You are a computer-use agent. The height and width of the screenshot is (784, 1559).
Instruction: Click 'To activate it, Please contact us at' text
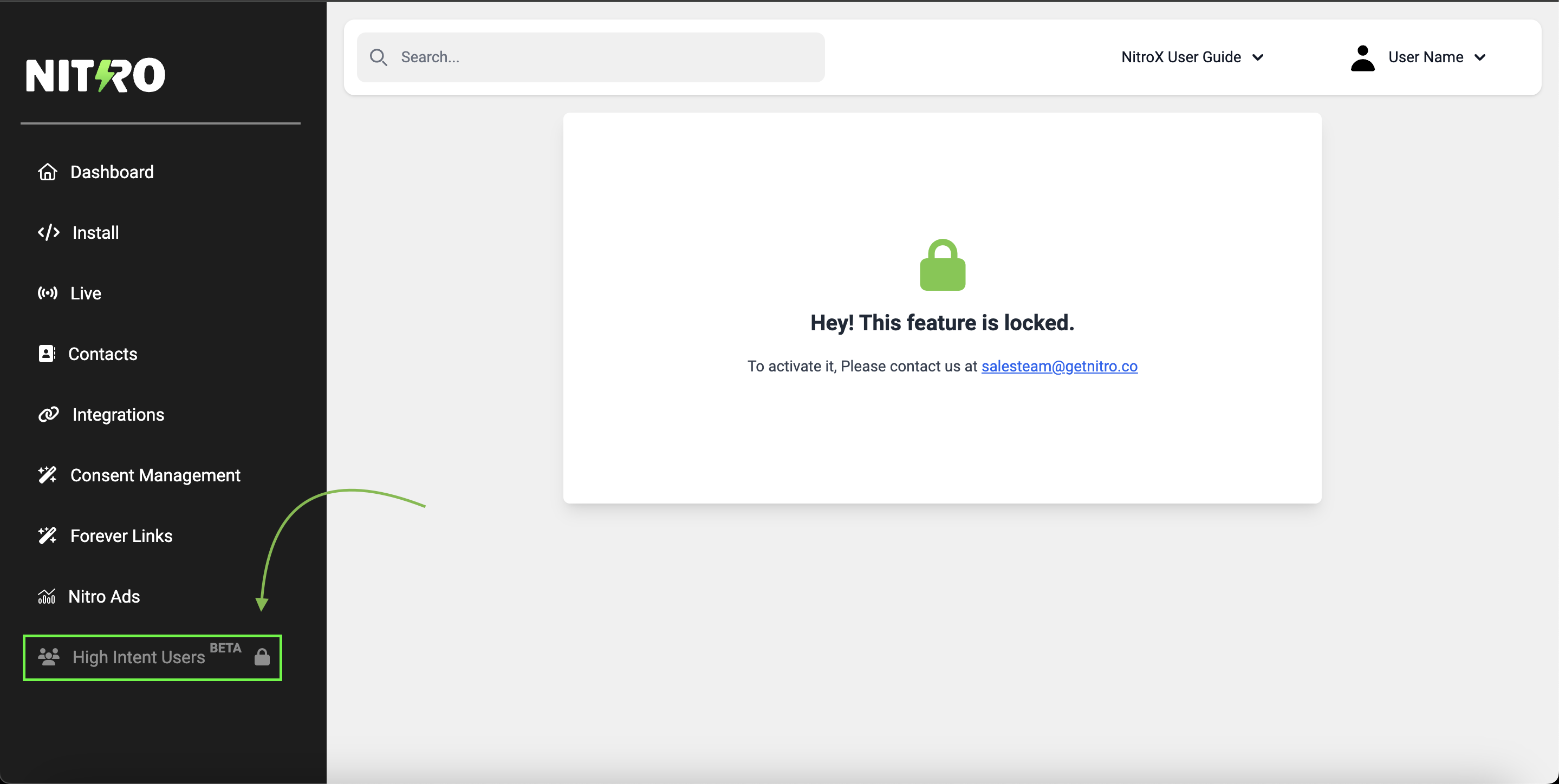pos(862,367)
